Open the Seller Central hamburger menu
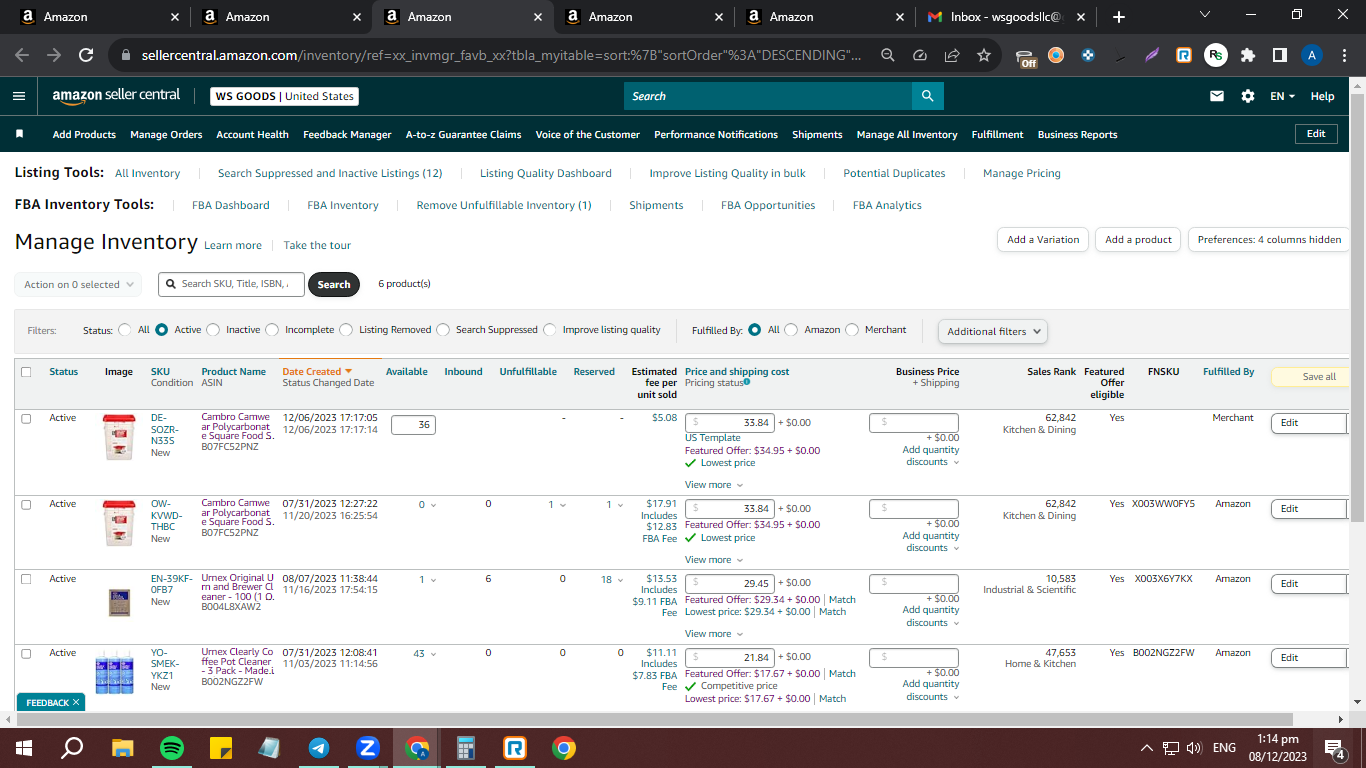Viewport: 1366px width, 768px height. [19, 96]
